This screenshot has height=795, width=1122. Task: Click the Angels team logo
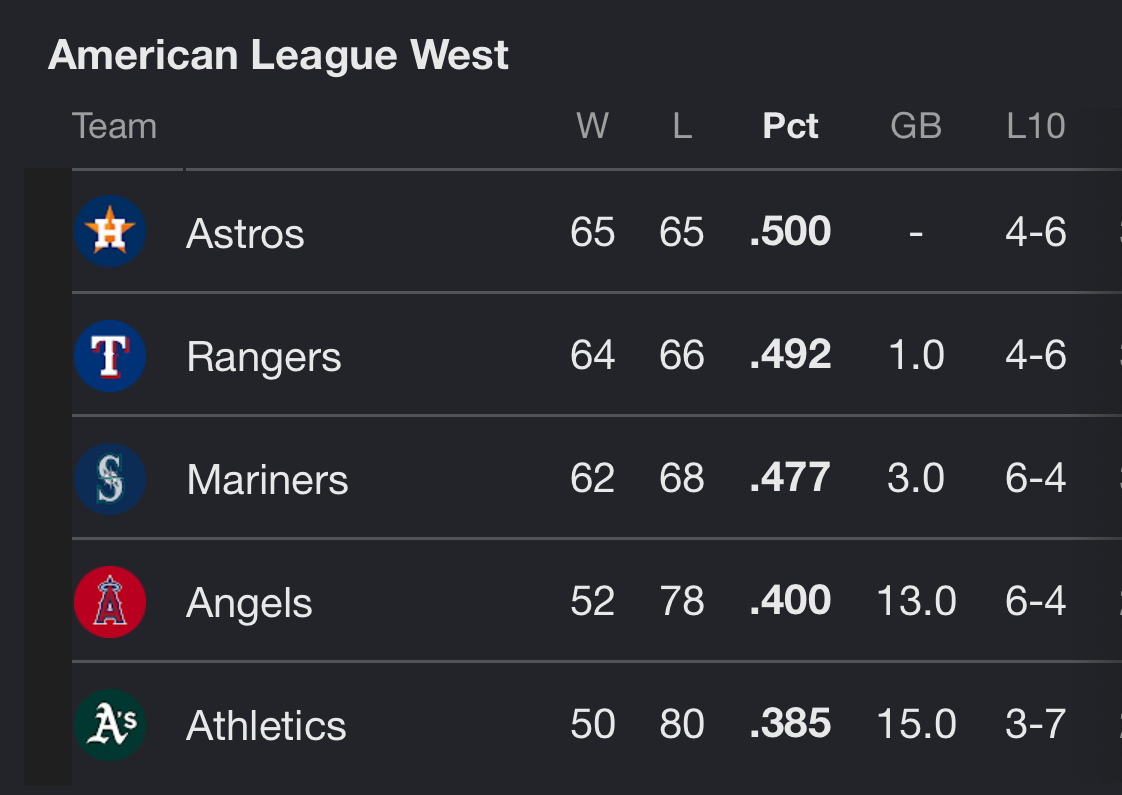point(110,602)
